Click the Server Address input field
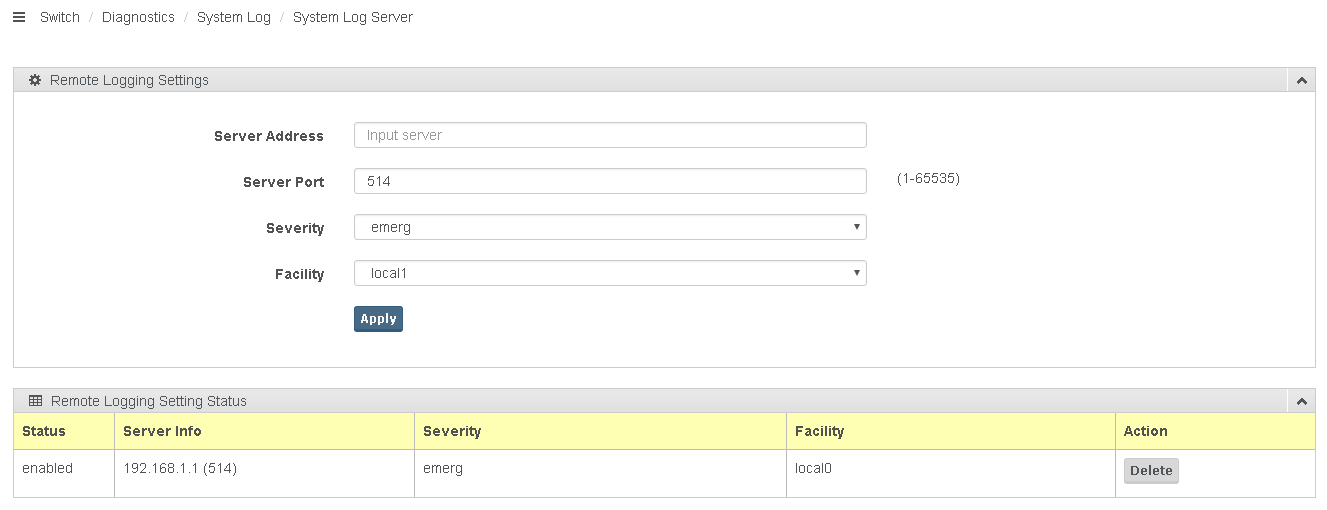Screen dimensions: 1327x510 click(x=610, y=135)
